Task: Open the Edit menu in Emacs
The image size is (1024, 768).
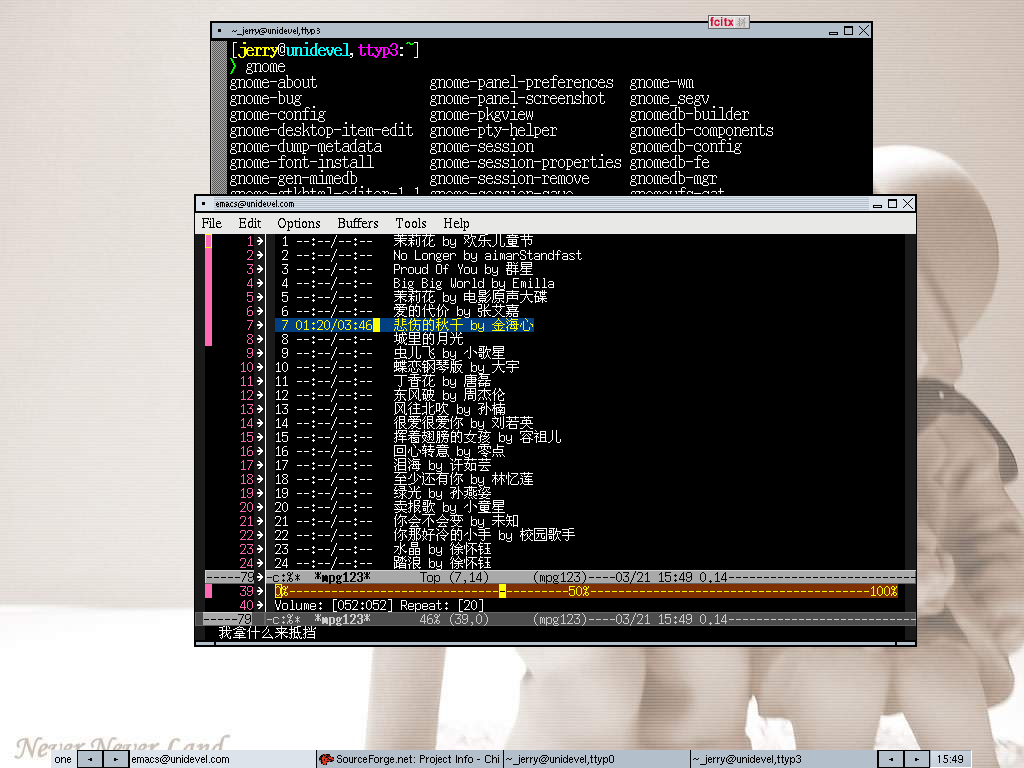Action: coord(249,223)
